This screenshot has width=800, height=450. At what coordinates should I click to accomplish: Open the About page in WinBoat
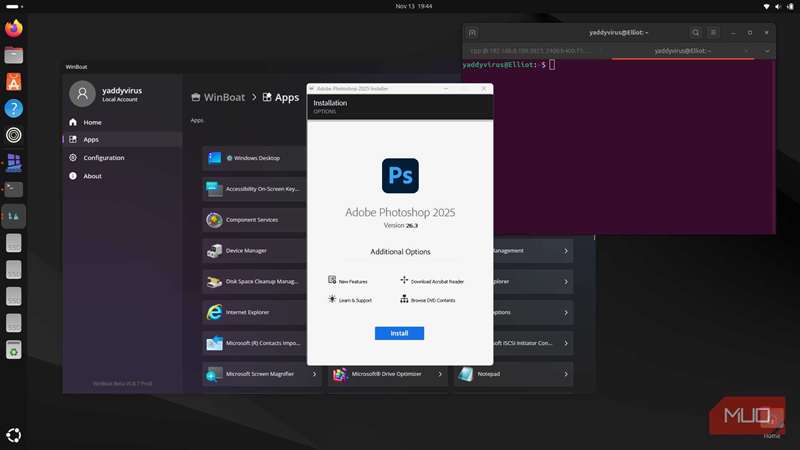(x=92, y=176)
